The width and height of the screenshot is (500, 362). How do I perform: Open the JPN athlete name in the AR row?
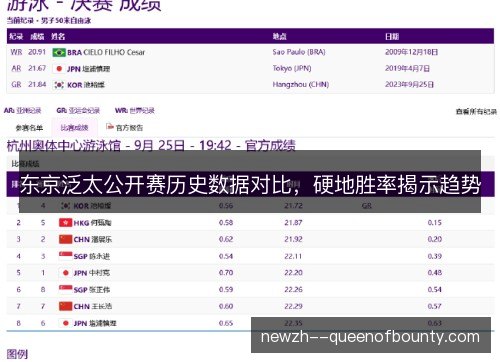89,69
